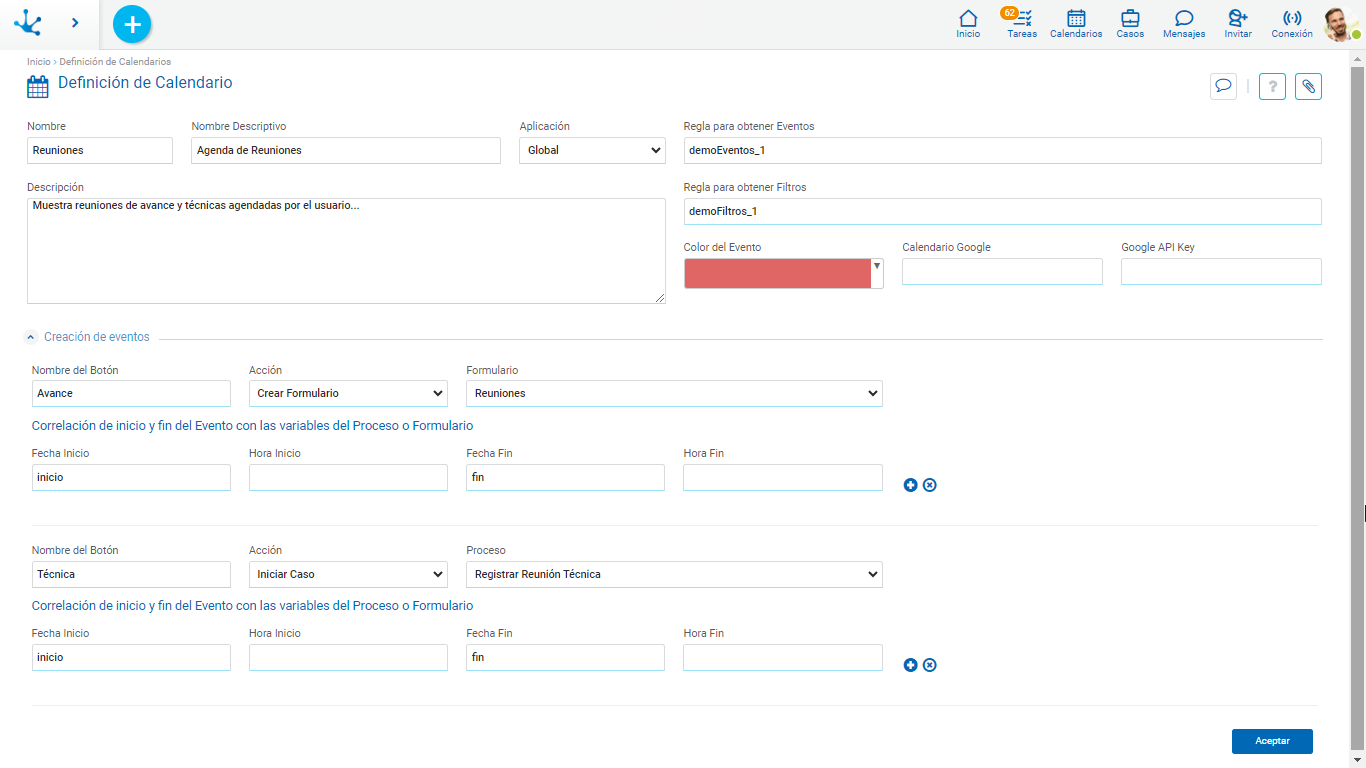Collapse the Creación de eventos section
The image size is (1366, 768).
click(x=31, y=337)
